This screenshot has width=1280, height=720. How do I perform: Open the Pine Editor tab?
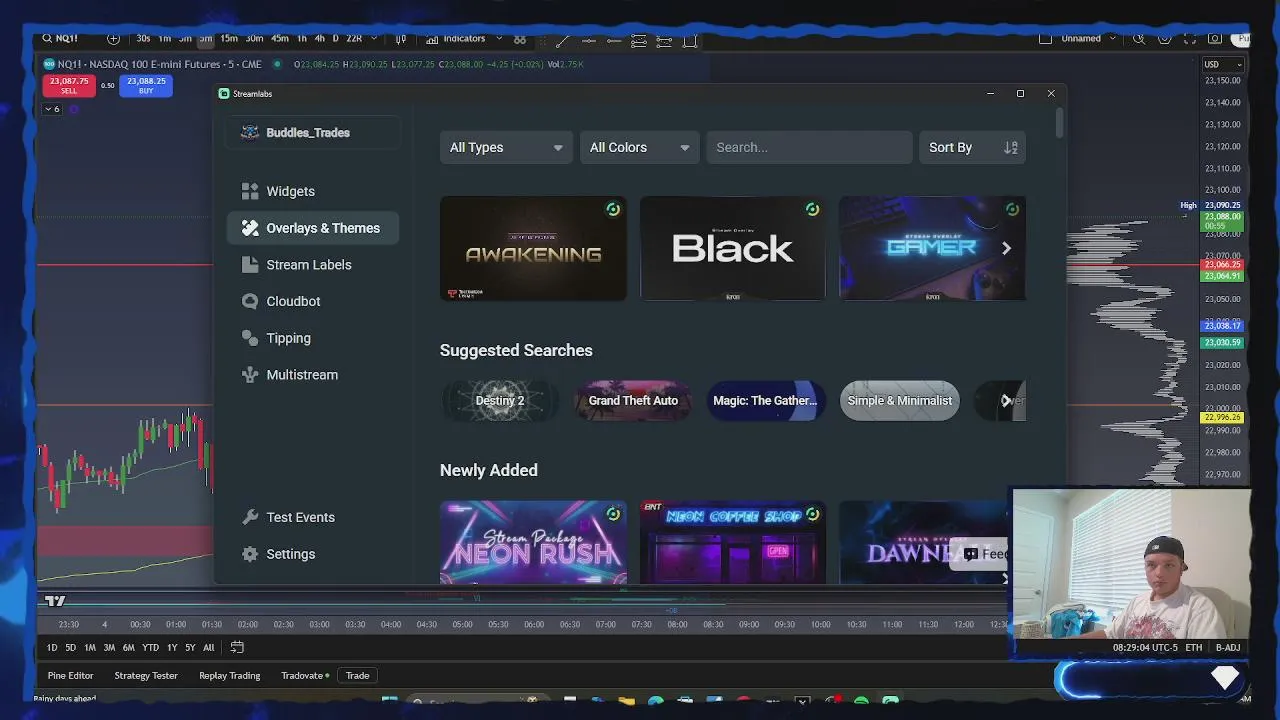coord(70,676)
